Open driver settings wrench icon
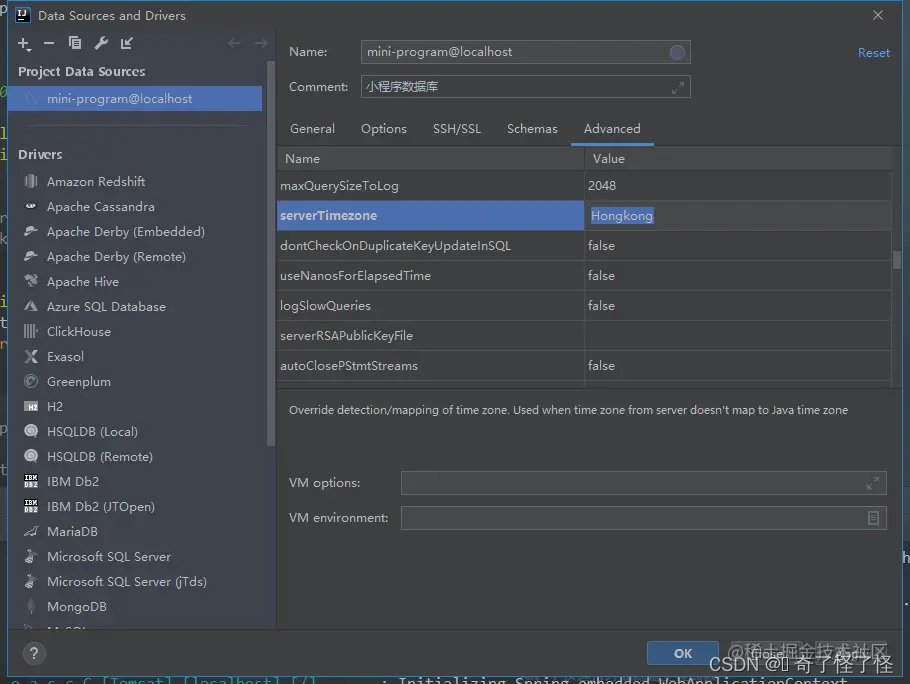This screenshot has width=910, height=684. (101, 43)
